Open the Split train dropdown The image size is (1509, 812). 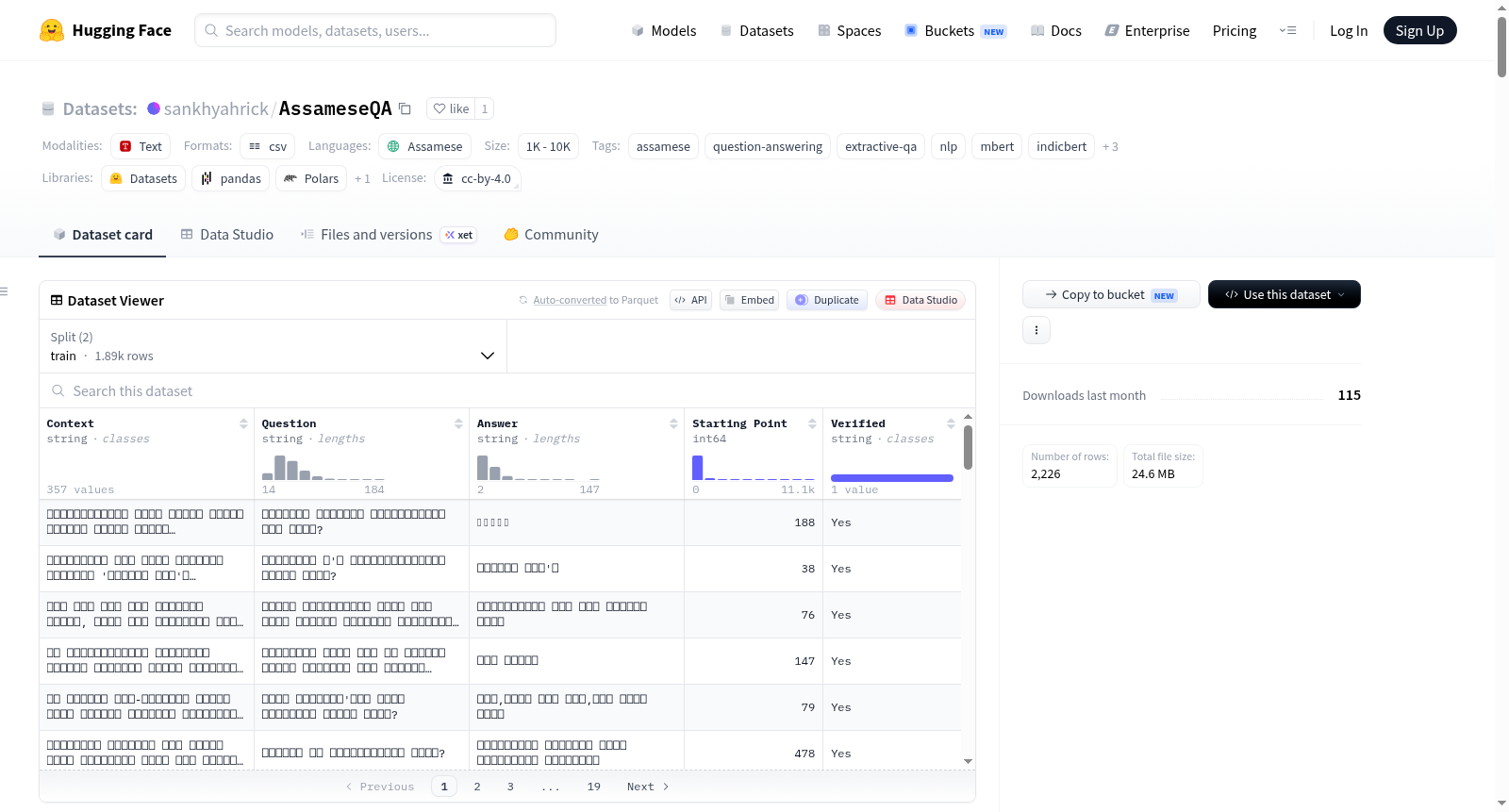click(x=274, y=346)
